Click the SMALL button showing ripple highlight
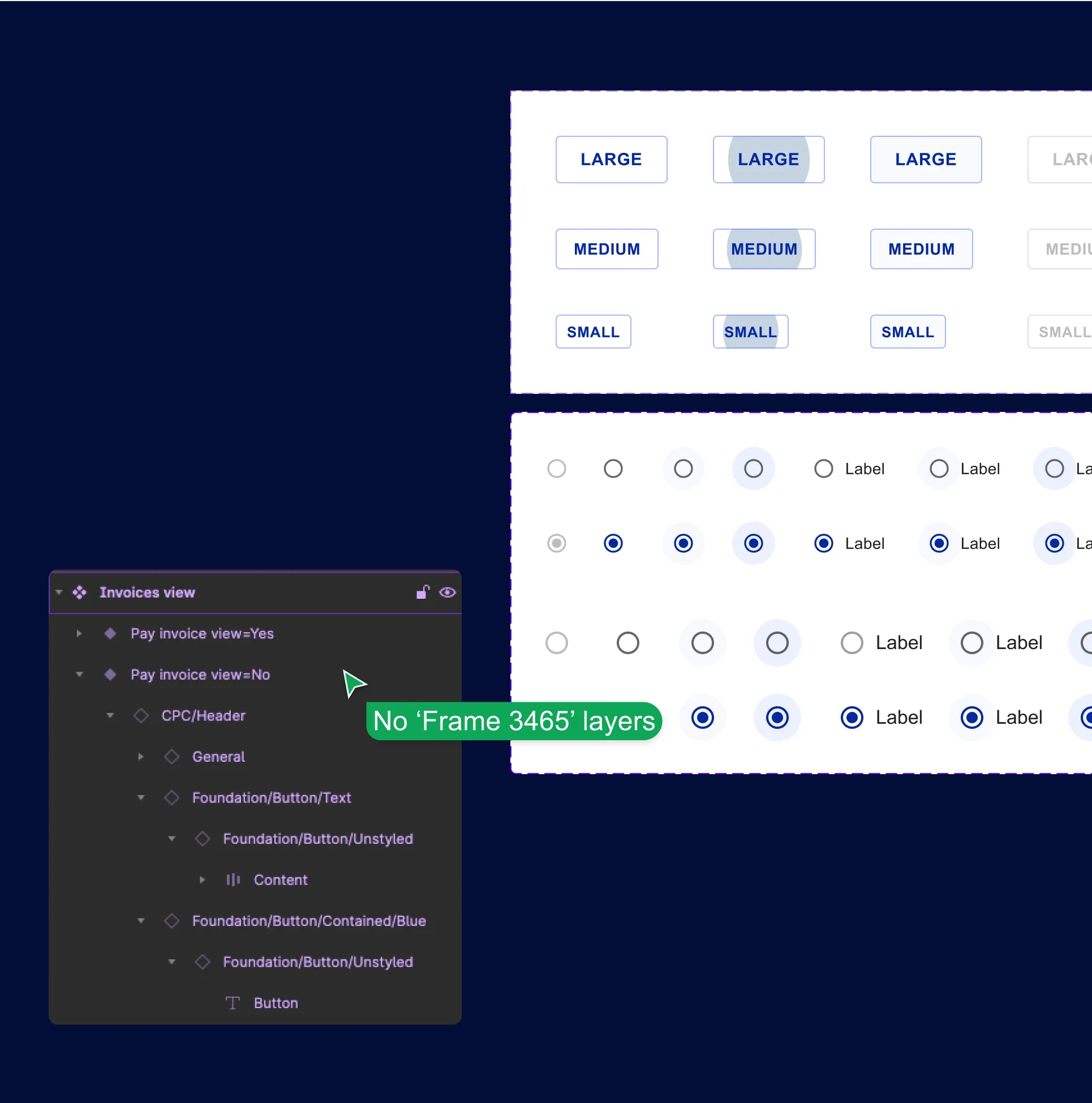The width and height of the screenshot is (1092, 1103). [x=751, y=332]
